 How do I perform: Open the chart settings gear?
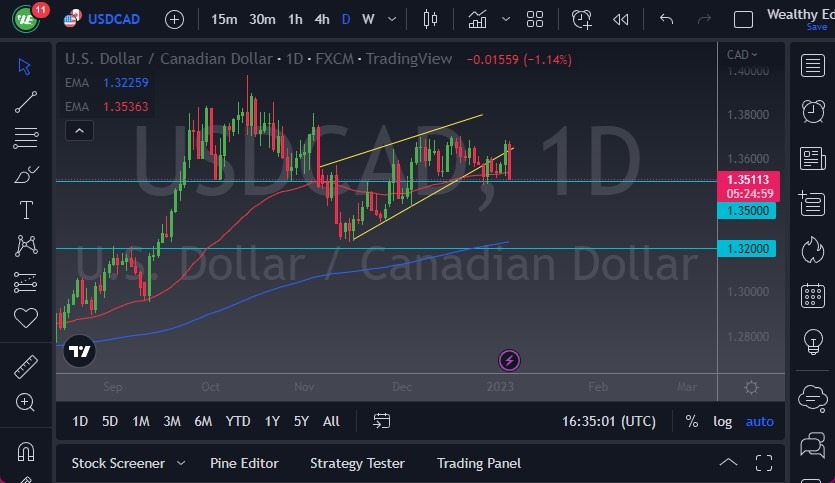[751, 387]
